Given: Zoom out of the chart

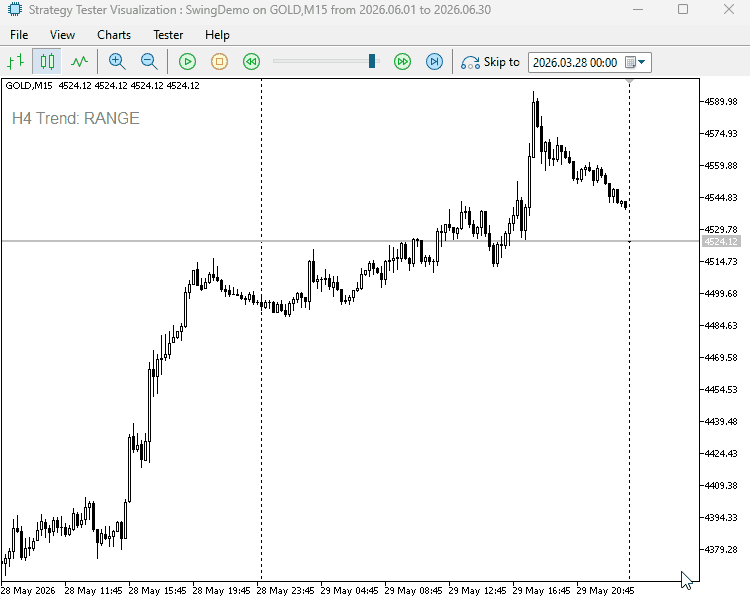Looking at the screenshot, I should tap(149, 62).
